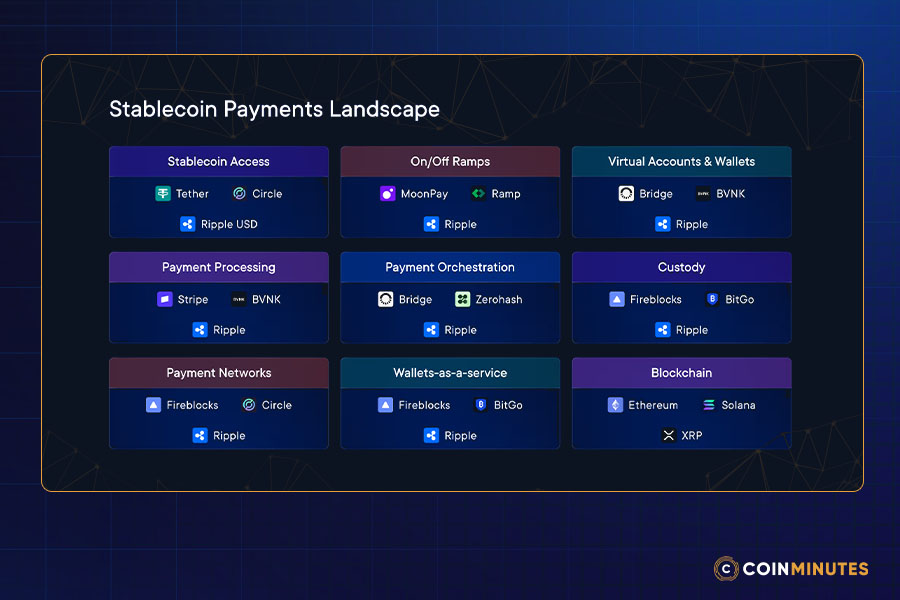Click the COINMINUTES brand text
The image size is (900, 600).
[x=806, y=569]
